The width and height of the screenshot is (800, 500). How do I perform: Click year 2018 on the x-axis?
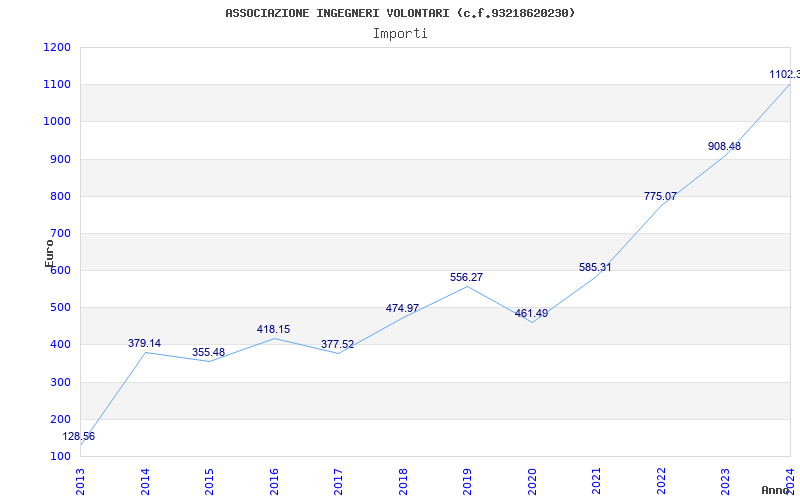[x=403, y=481]
